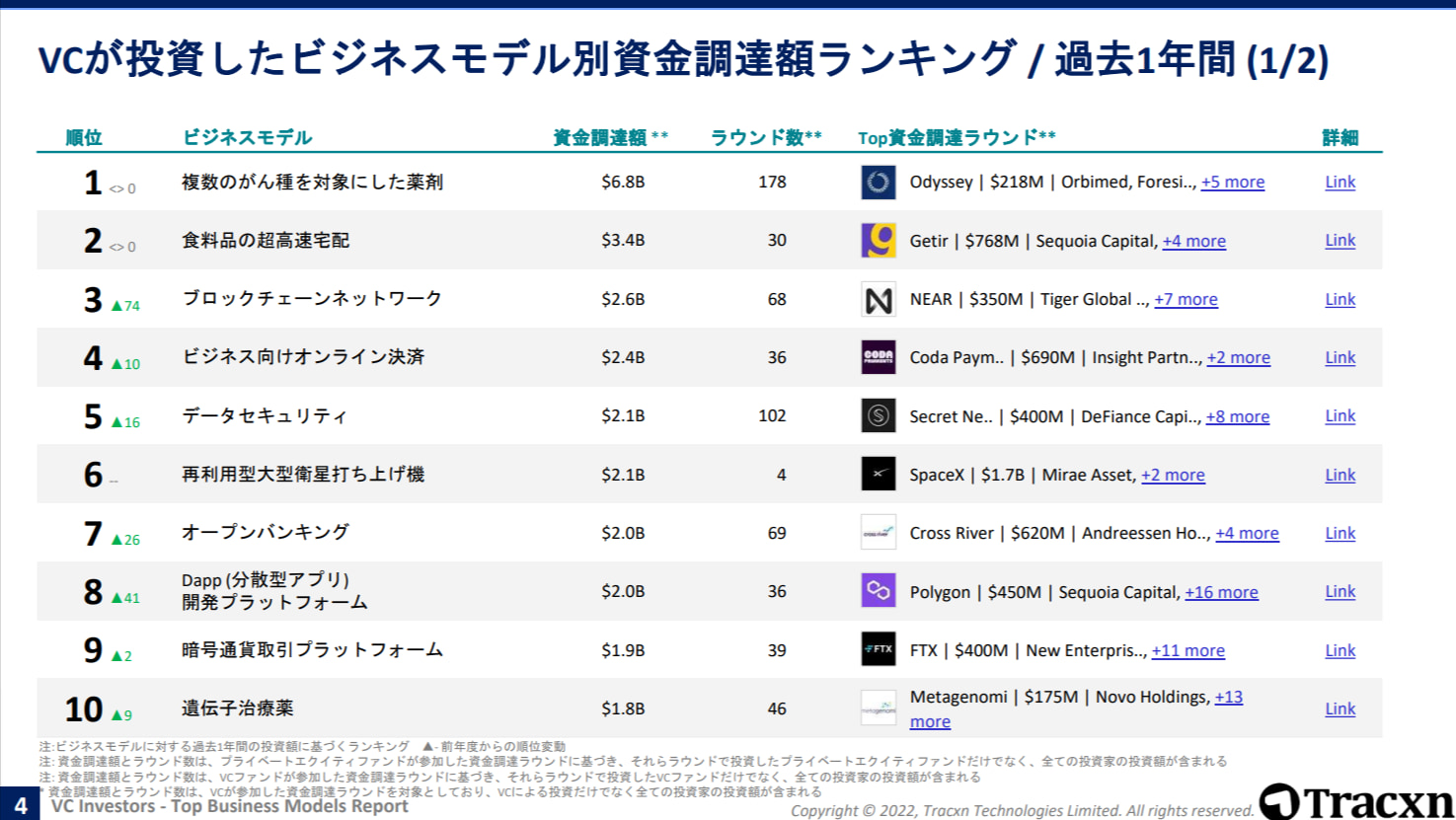
Task: Open '+2 more' investors for Coda Payments
Action: coord(1239,358)
